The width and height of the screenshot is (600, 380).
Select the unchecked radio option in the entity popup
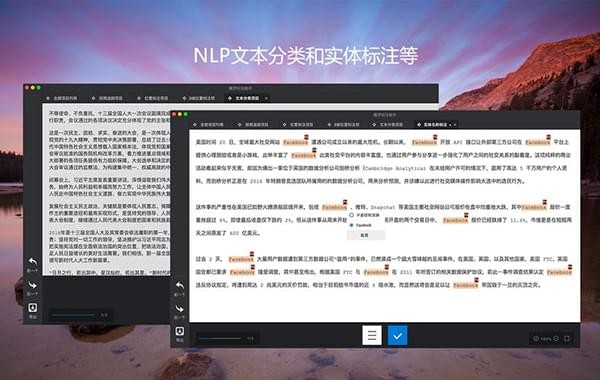click(352, 215)
